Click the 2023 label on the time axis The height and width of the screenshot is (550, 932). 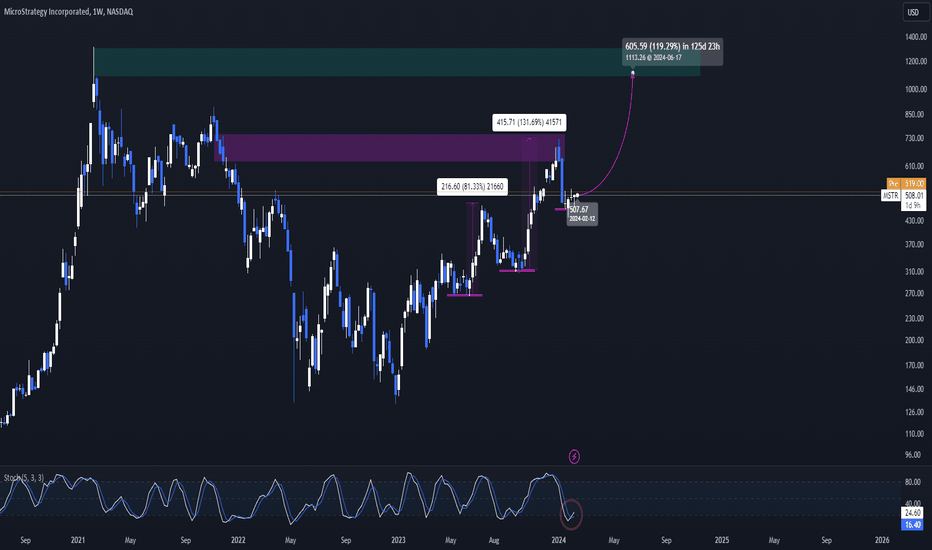coord(398,540)
